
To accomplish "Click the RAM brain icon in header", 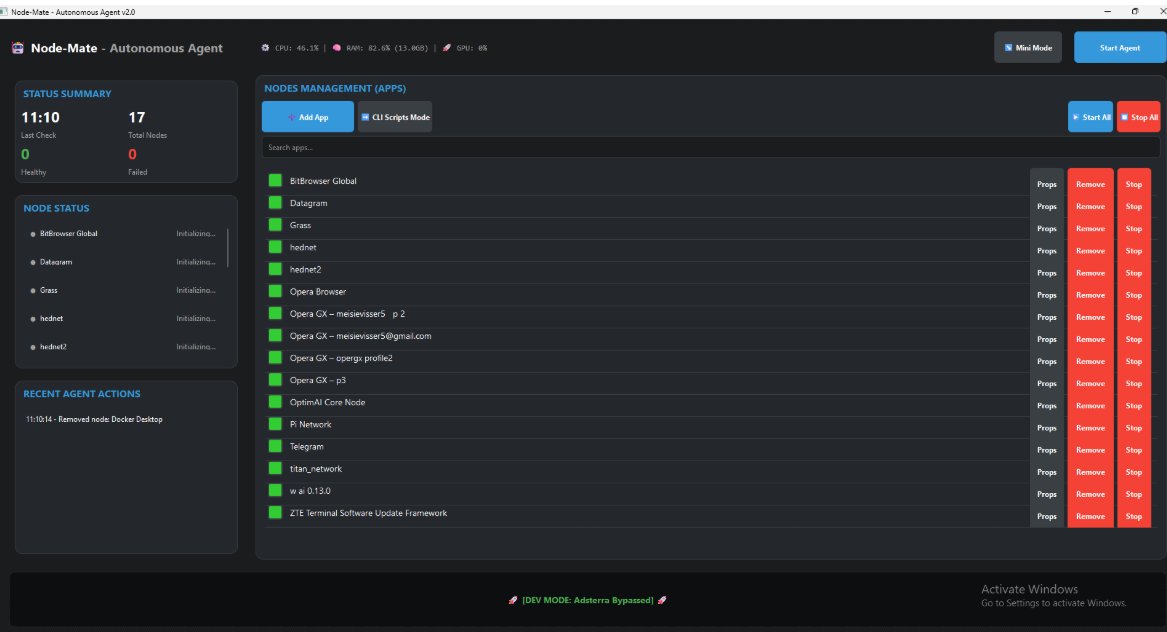I will 336,48.
